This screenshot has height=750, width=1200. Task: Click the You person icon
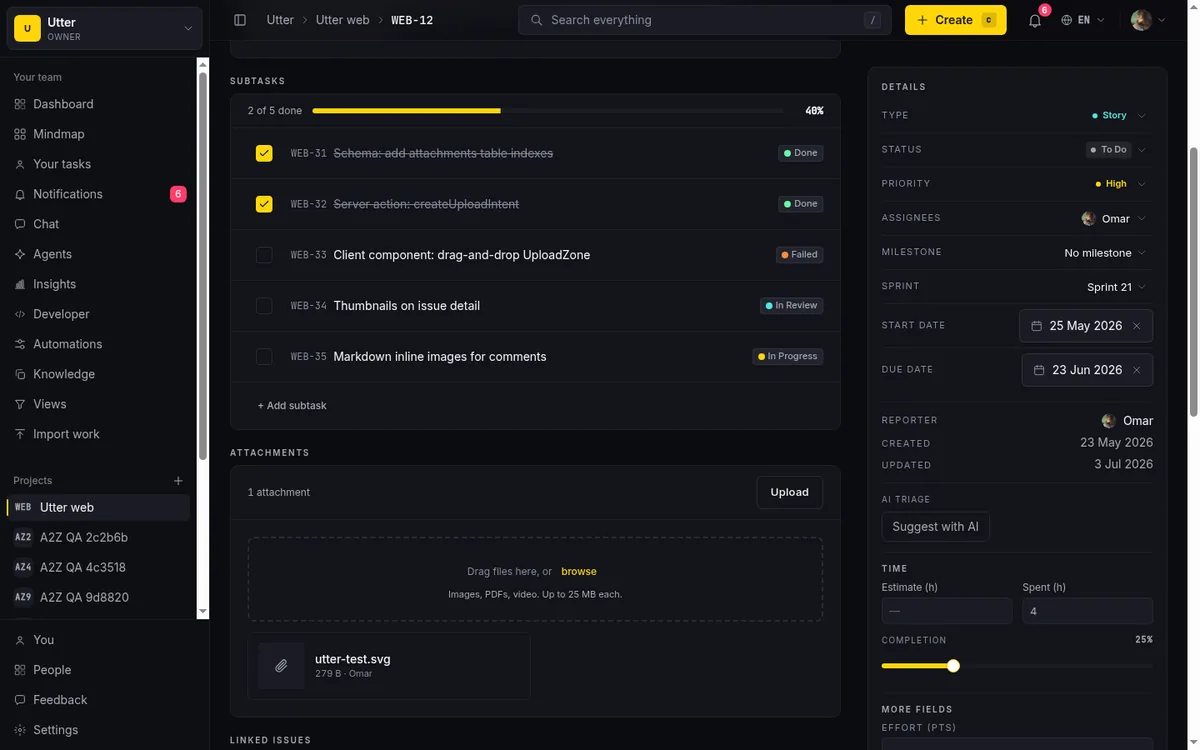(x=20, y=640)
